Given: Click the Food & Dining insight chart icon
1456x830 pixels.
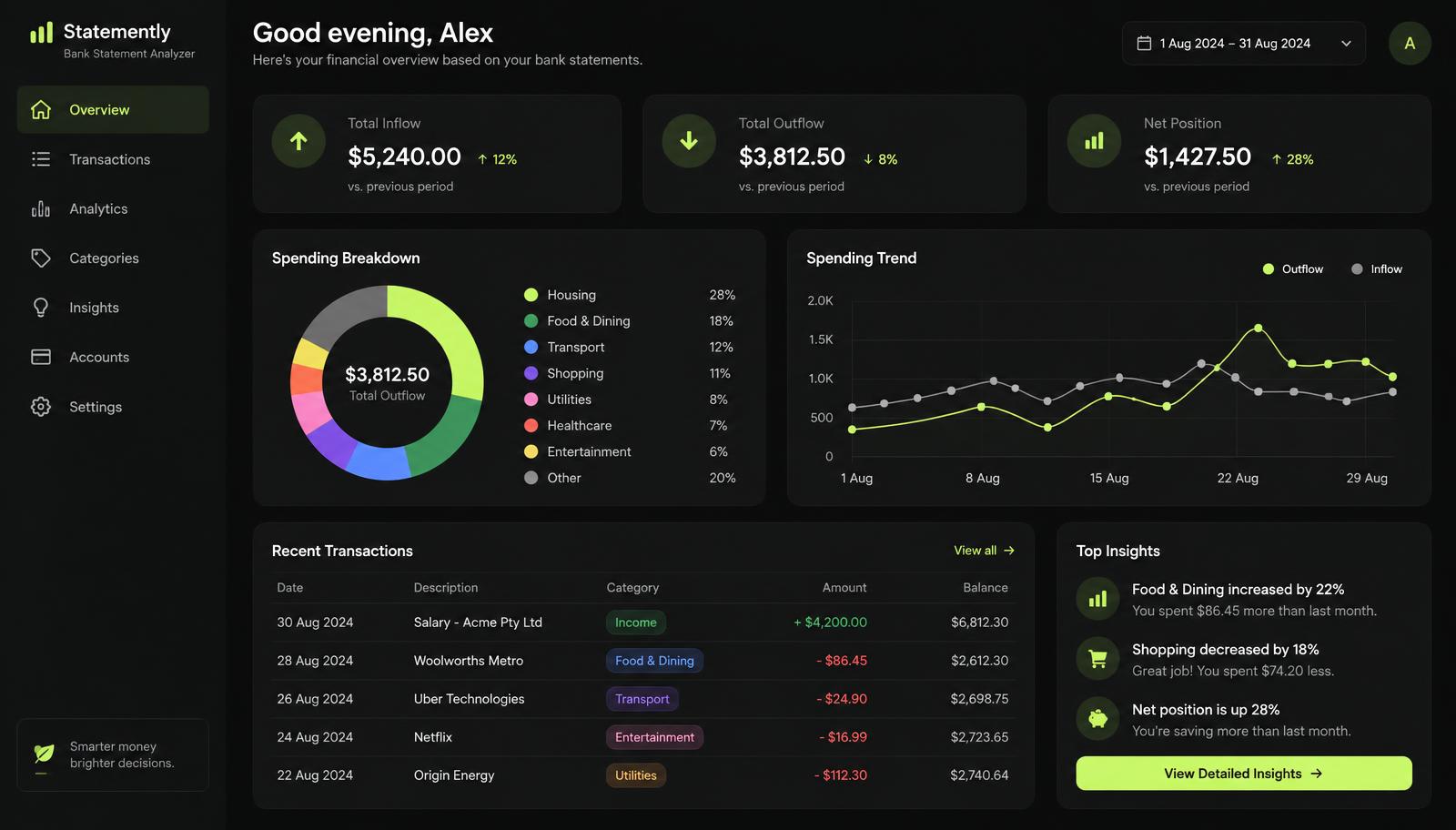Looking at the screenshot, I should pos(1098,599).
